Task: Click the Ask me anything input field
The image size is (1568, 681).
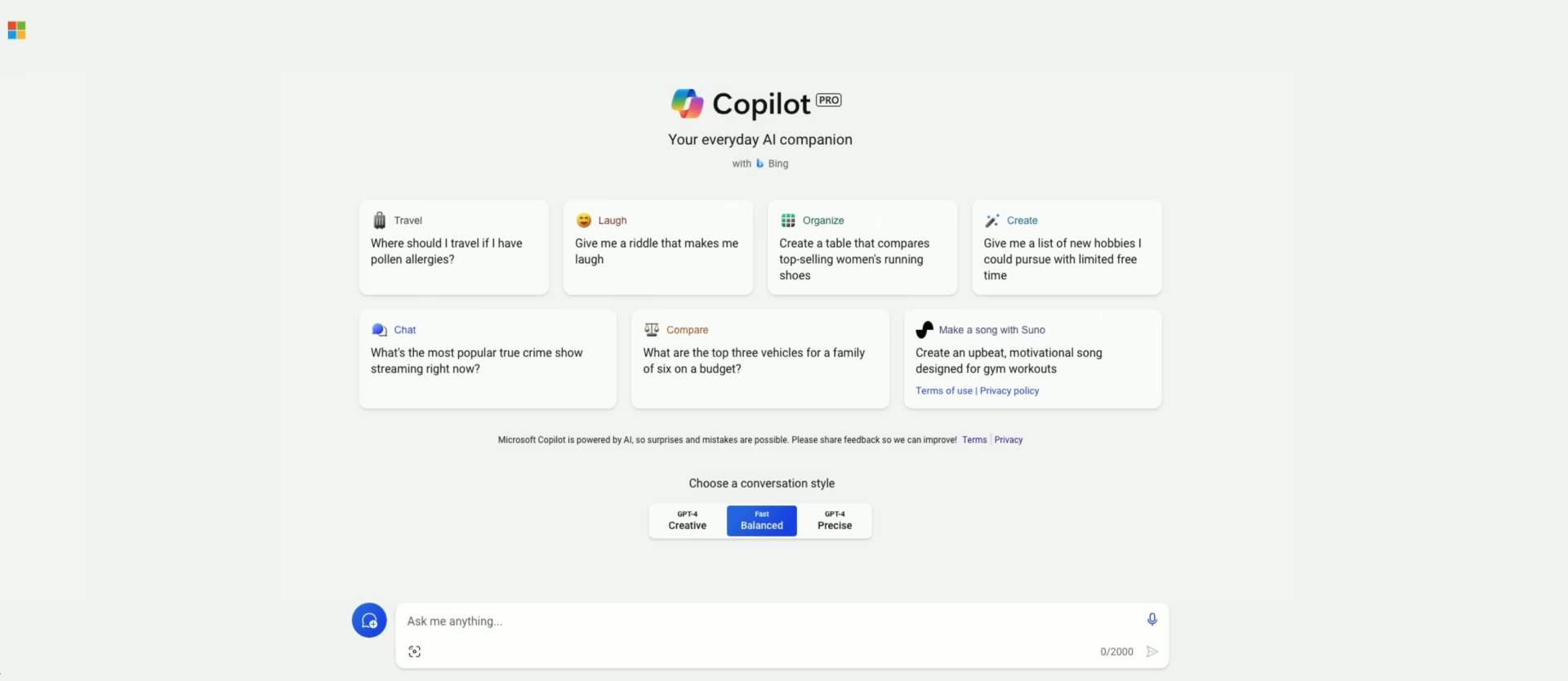Action: (x=768, y=621)
